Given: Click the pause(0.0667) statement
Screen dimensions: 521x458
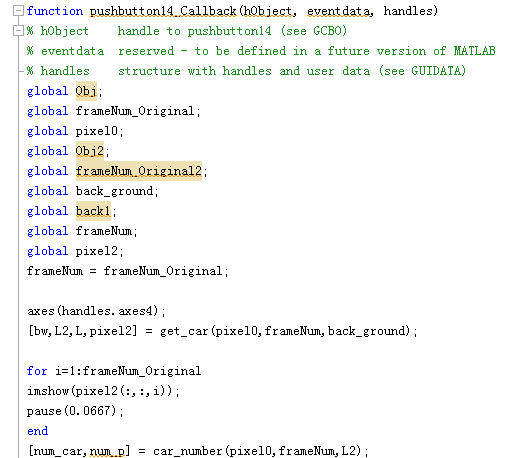Looking at the screenshot, I should (75, 411).
